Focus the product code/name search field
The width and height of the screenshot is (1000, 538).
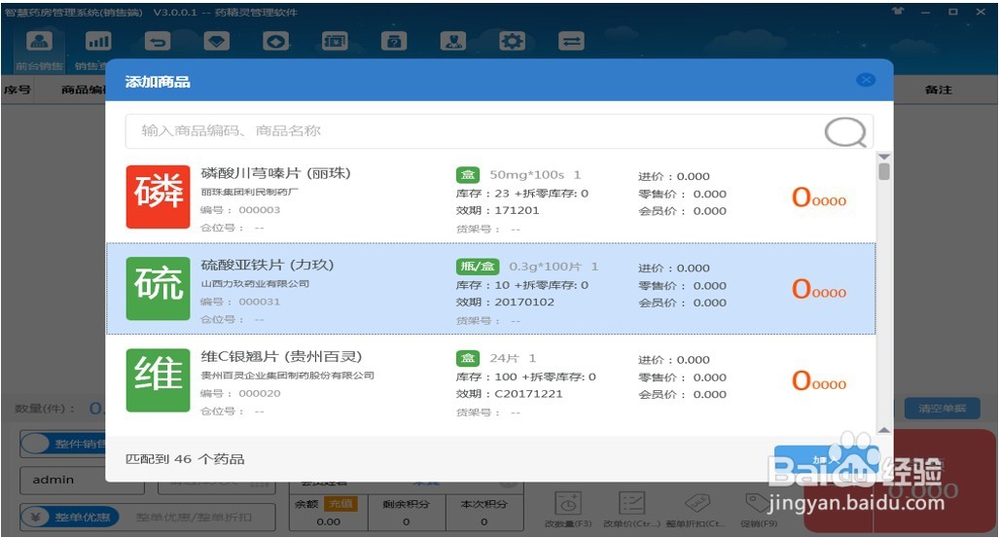(x=499, y=131)
